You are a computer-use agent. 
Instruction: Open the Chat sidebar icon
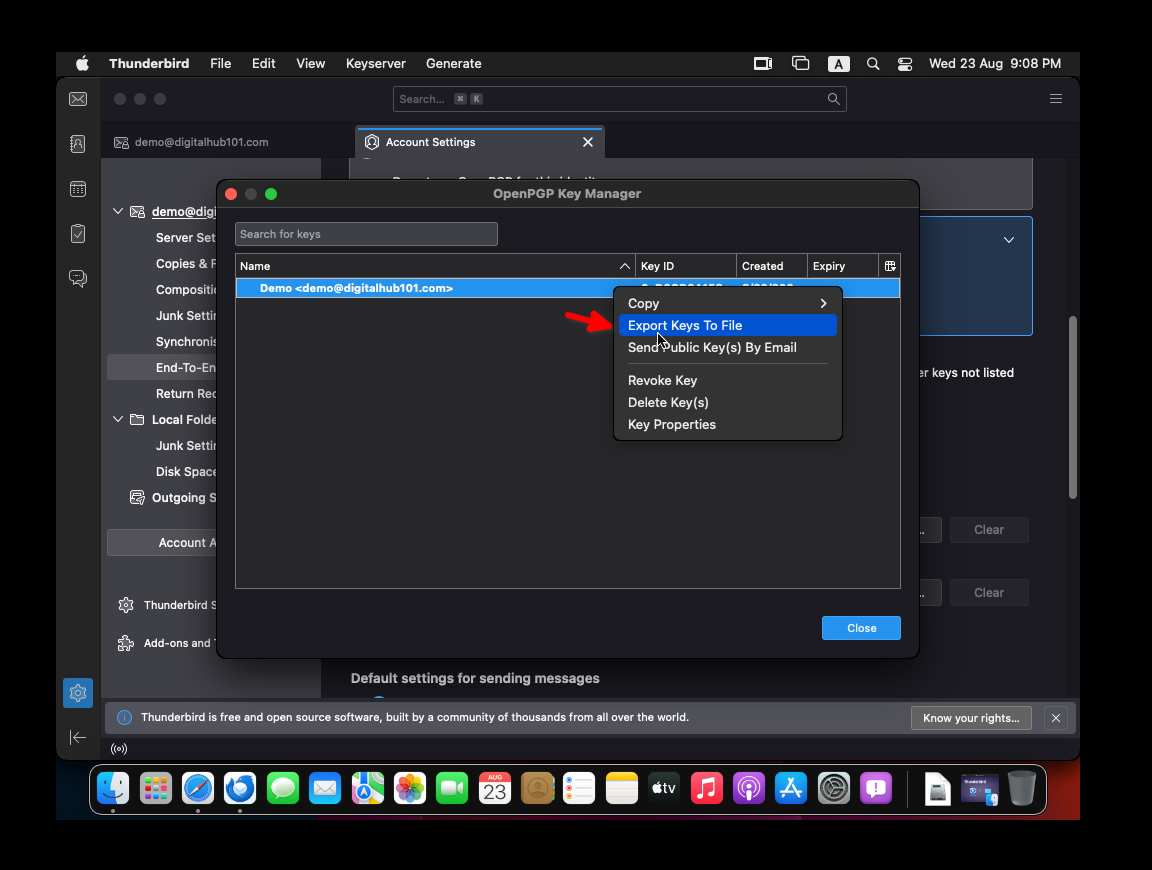pyautogui.click(x=78, y=278)
